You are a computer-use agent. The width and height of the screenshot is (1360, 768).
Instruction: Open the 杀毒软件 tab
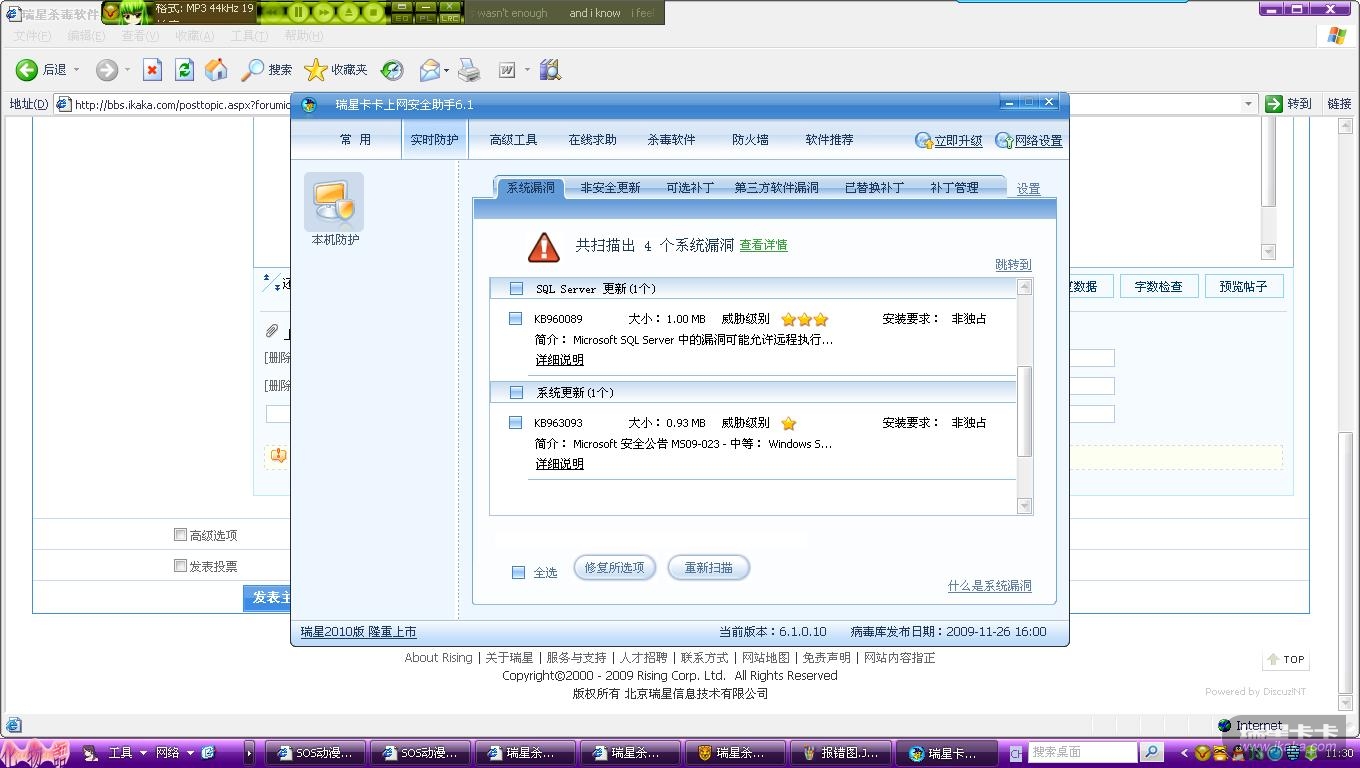click(671, 140)
